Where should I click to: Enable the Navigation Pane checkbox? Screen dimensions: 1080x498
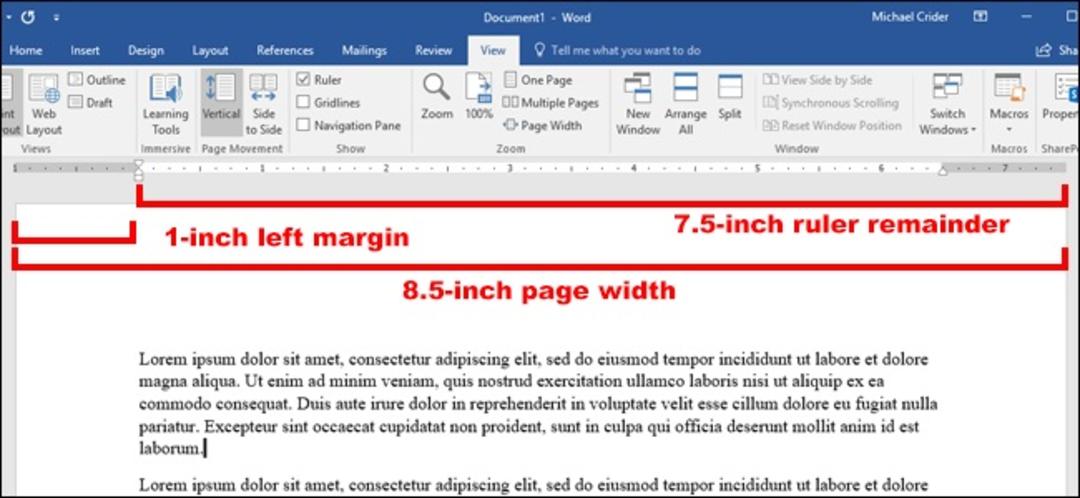point(303,125)
